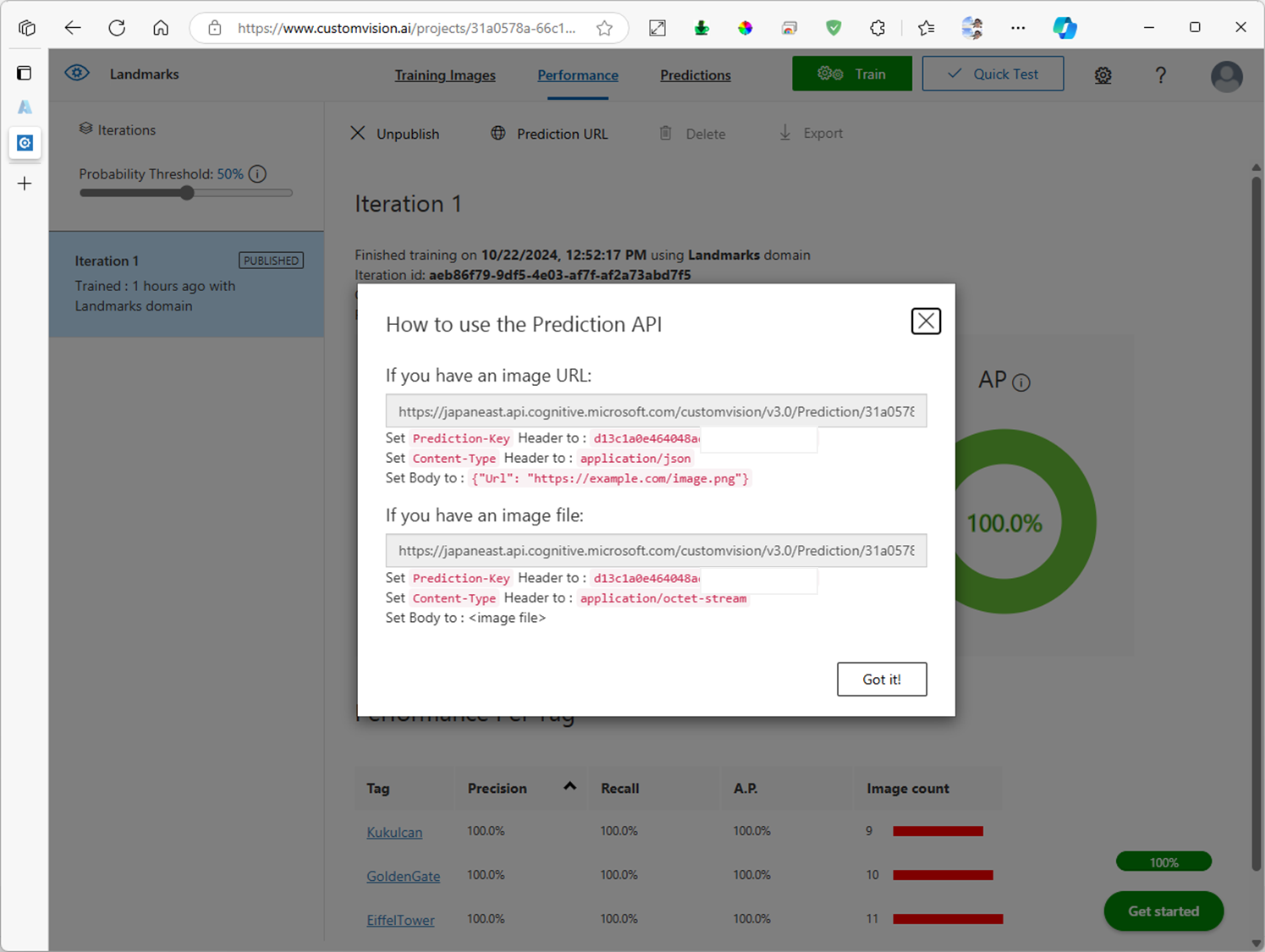This screenshot has width=1265, height=952.
Task: Unpublish the iteration
Action: pos(395,134)
